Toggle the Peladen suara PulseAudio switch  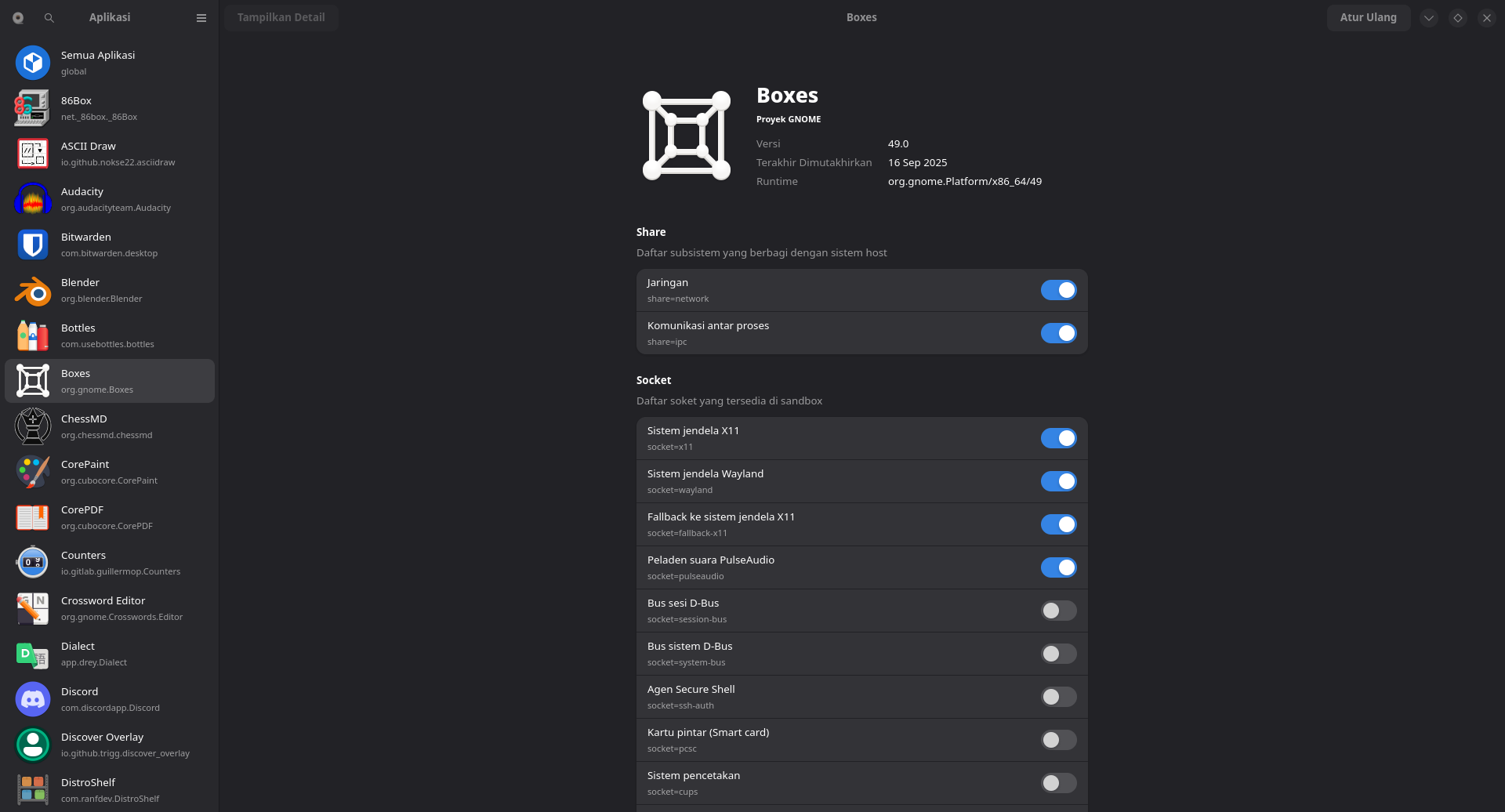click(1058, 567)
